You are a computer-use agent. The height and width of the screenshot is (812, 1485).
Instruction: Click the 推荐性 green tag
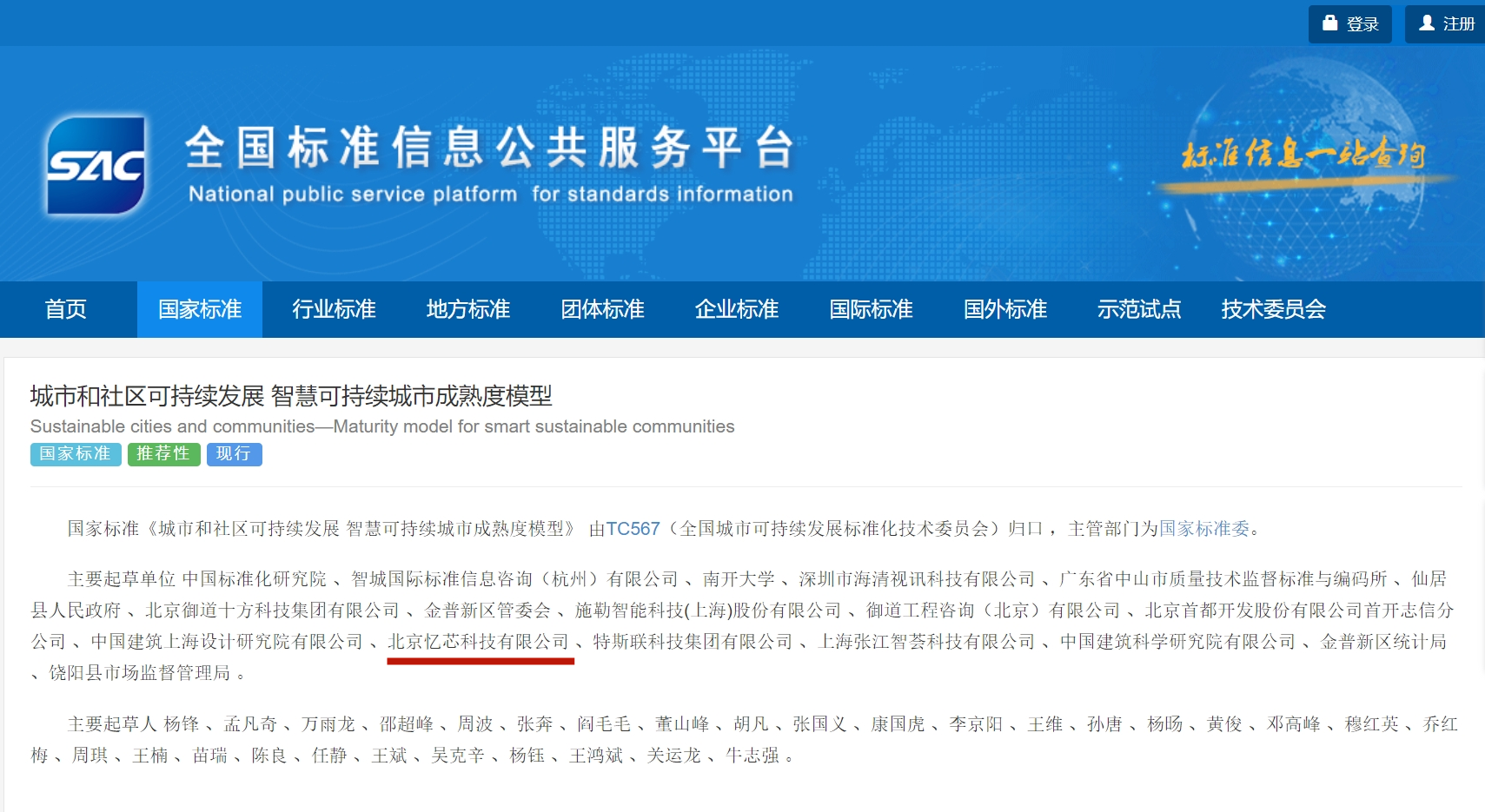point(163,454)
